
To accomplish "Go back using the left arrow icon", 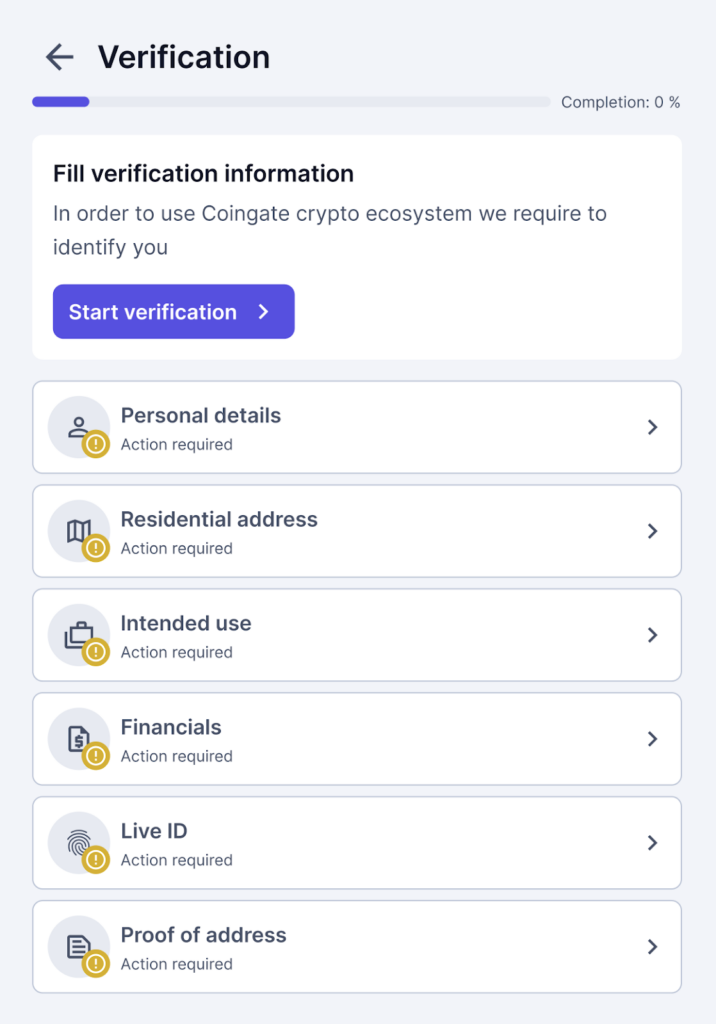I will point(59,57).
